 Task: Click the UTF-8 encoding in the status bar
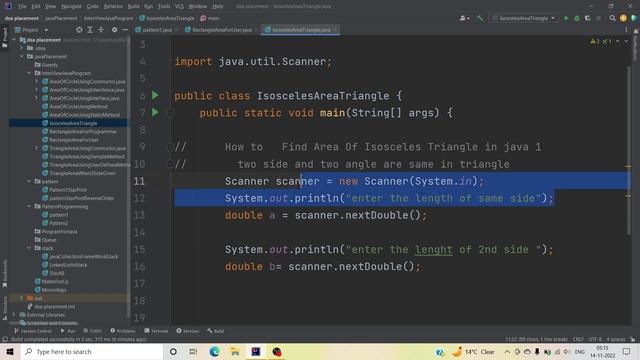[595, 339]
